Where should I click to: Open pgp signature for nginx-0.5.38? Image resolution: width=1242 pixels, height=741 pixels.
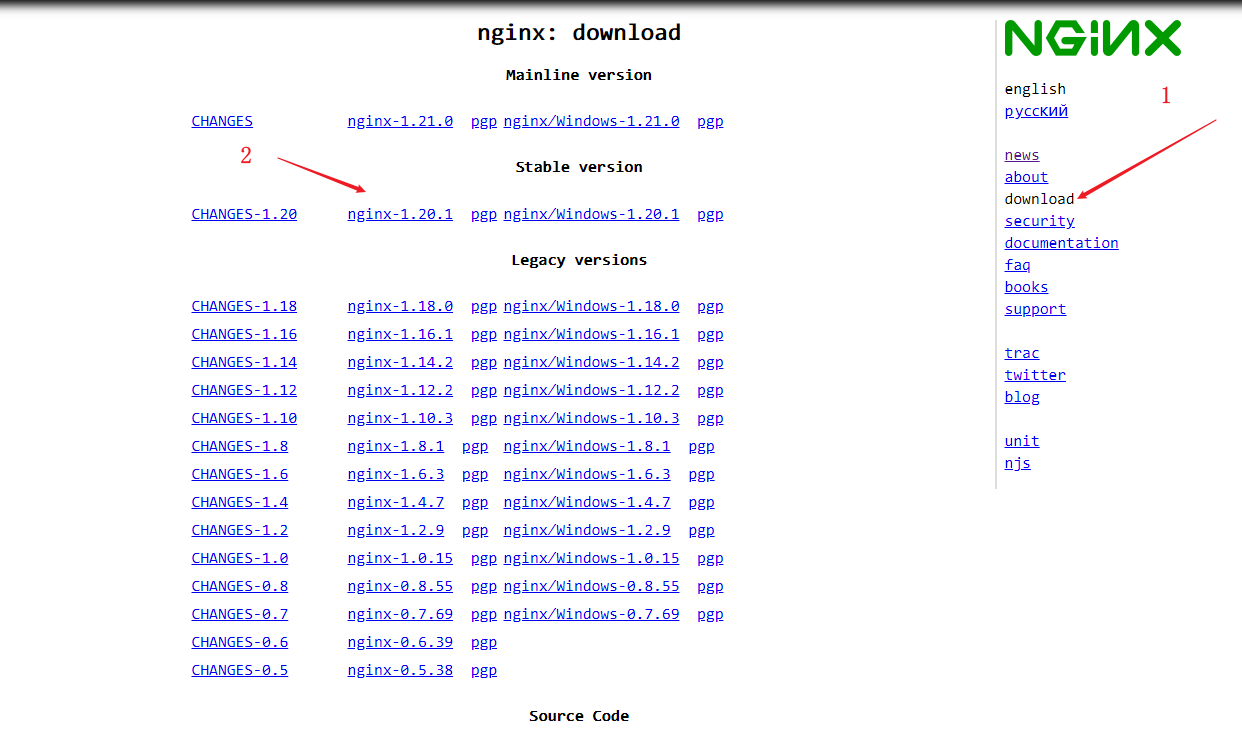[484, 670]
